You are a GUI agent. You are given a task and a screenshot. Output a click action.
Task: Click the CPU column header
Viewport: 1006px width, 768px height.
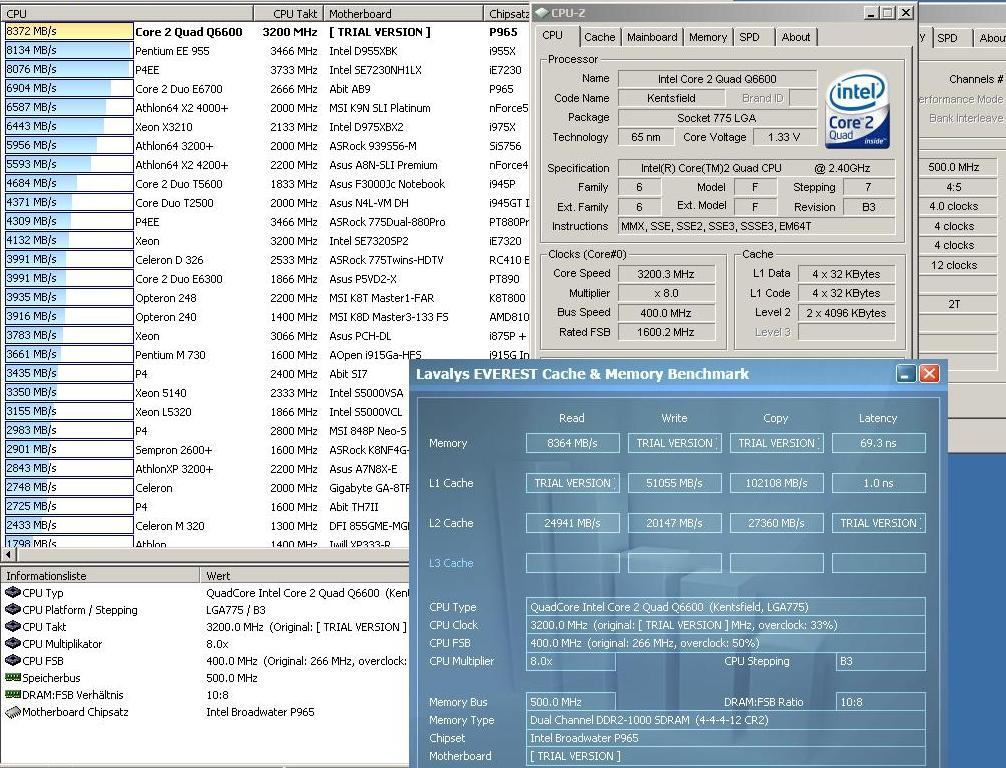(127, 13)
